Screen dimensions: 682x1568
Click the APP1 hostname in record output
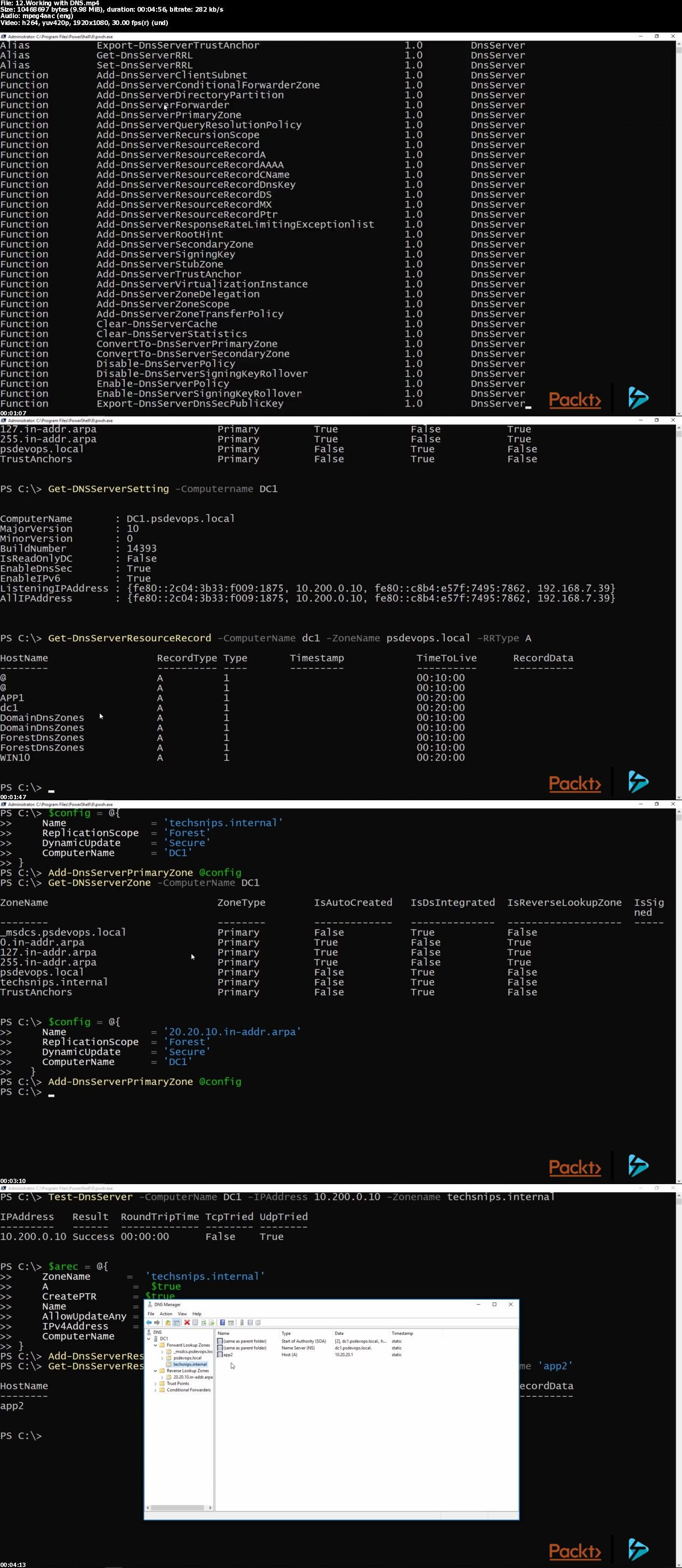point(12,698)
